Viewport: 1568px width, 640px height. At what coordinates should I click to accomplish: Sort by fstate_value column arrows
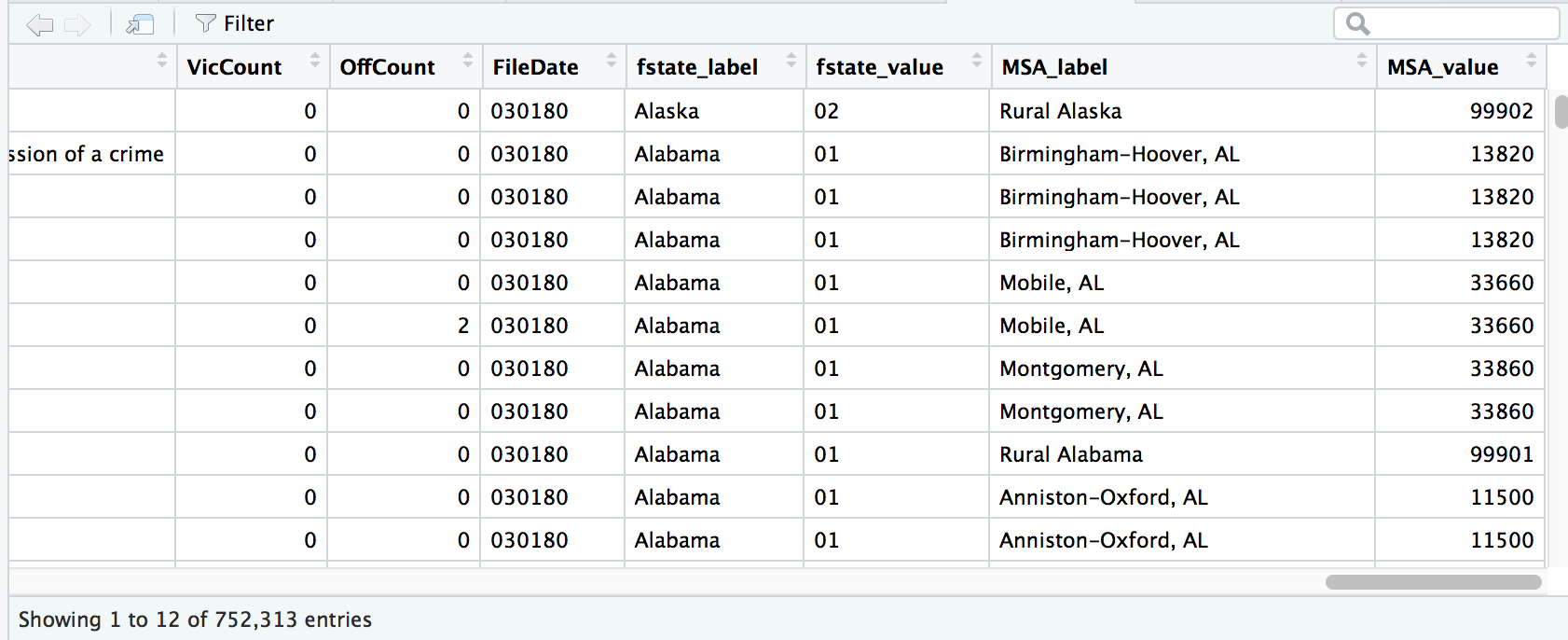(x=977, y=61)
